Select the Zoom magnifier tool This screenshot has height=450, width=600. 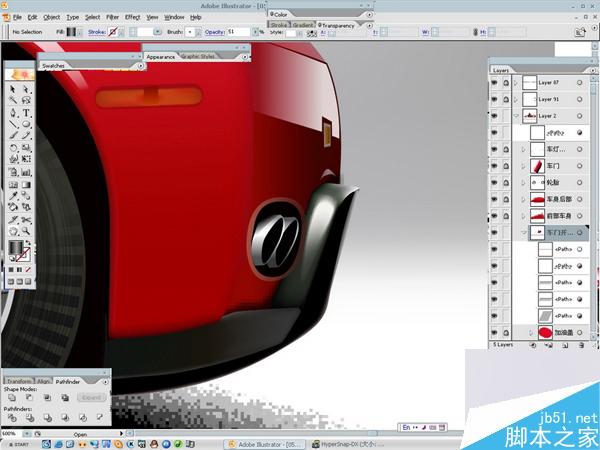[x=26, y=232]
